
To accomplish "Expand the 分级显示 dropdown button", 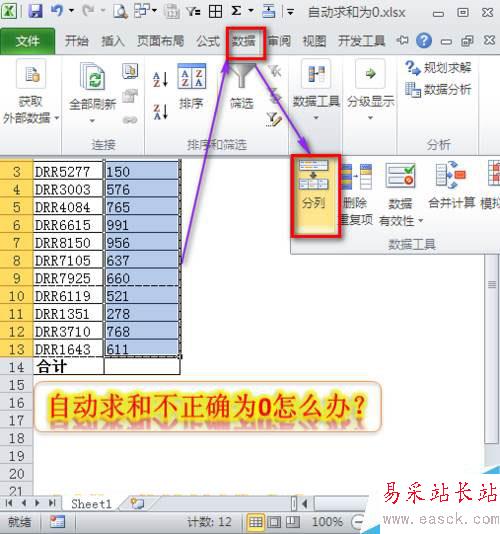I will click(x=371, y=90).
